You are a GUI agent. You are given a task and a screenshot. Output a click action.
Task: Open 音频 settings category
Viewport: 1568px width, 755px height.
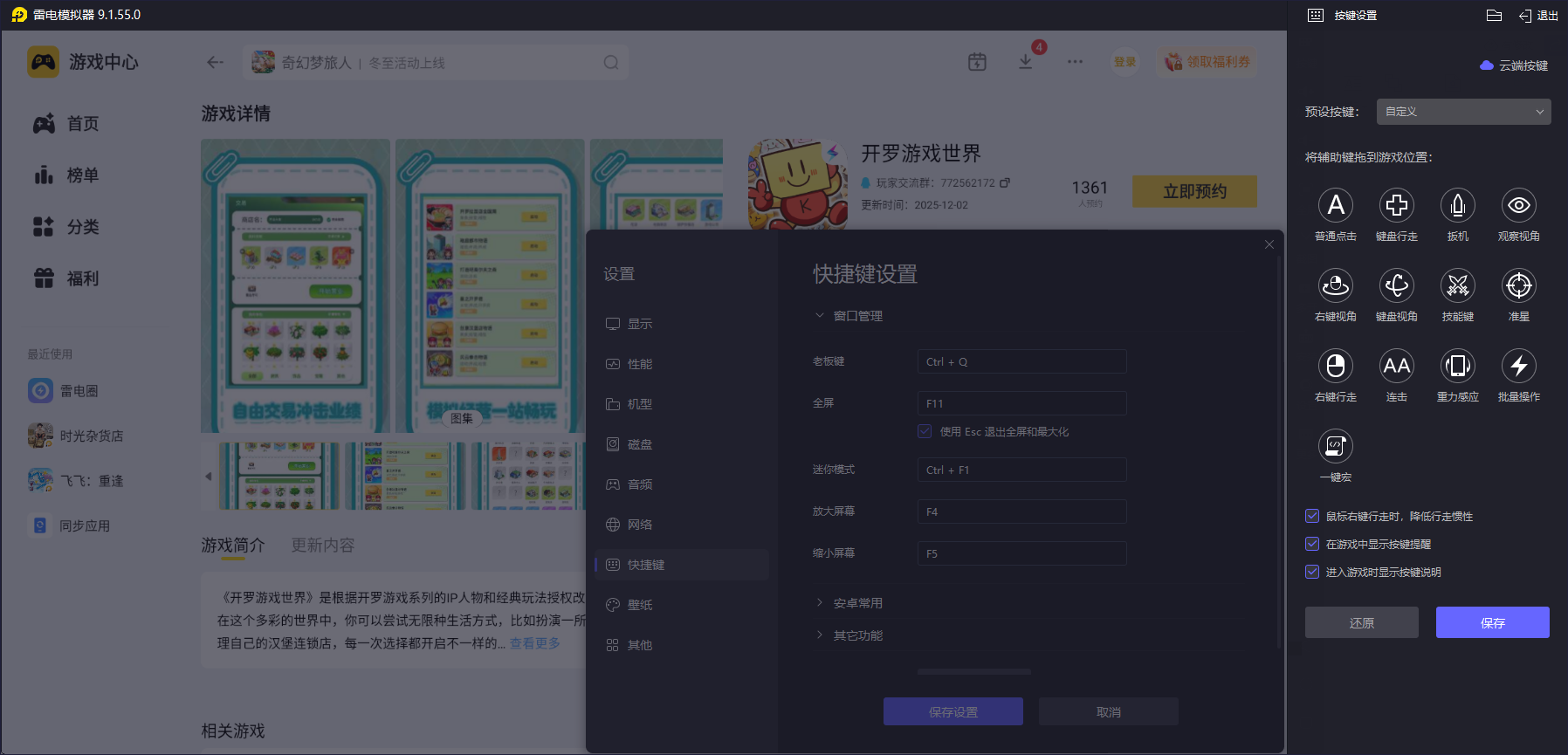coord(682,484)
